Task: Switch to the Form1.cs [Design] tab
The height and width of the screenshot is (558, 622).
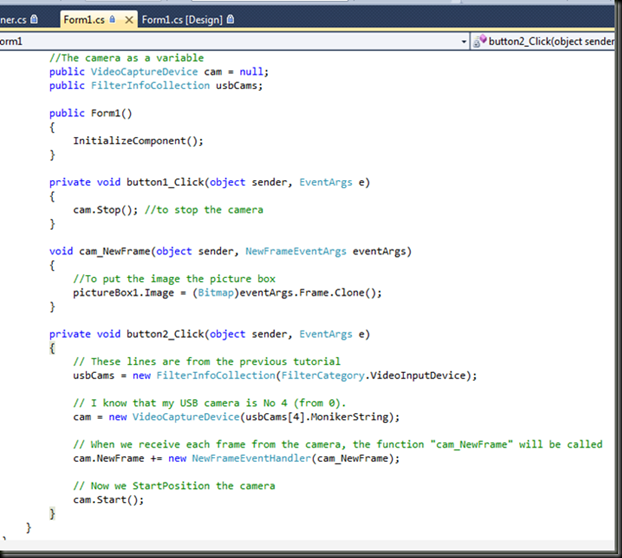Action: pyautogui.click(x=183, y=19)
